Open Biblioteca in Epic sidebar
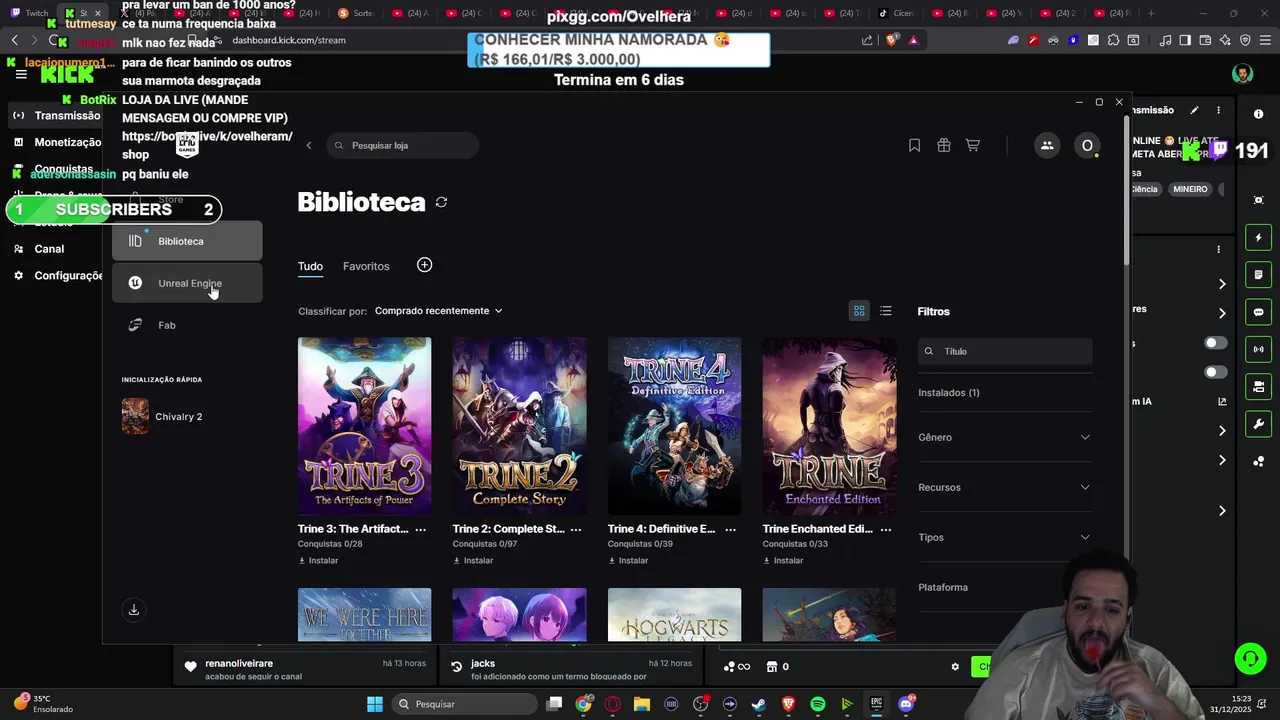Viewport: 1280px width, 720px height. coord(187,241)
